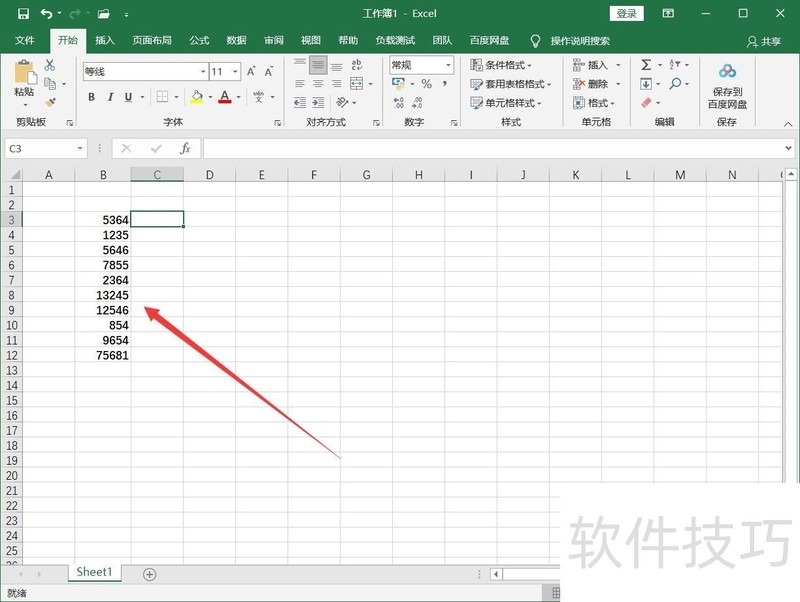Screen dimensions: 800x602
Task: Click the 共享 share button
Action: pos(764,41)
